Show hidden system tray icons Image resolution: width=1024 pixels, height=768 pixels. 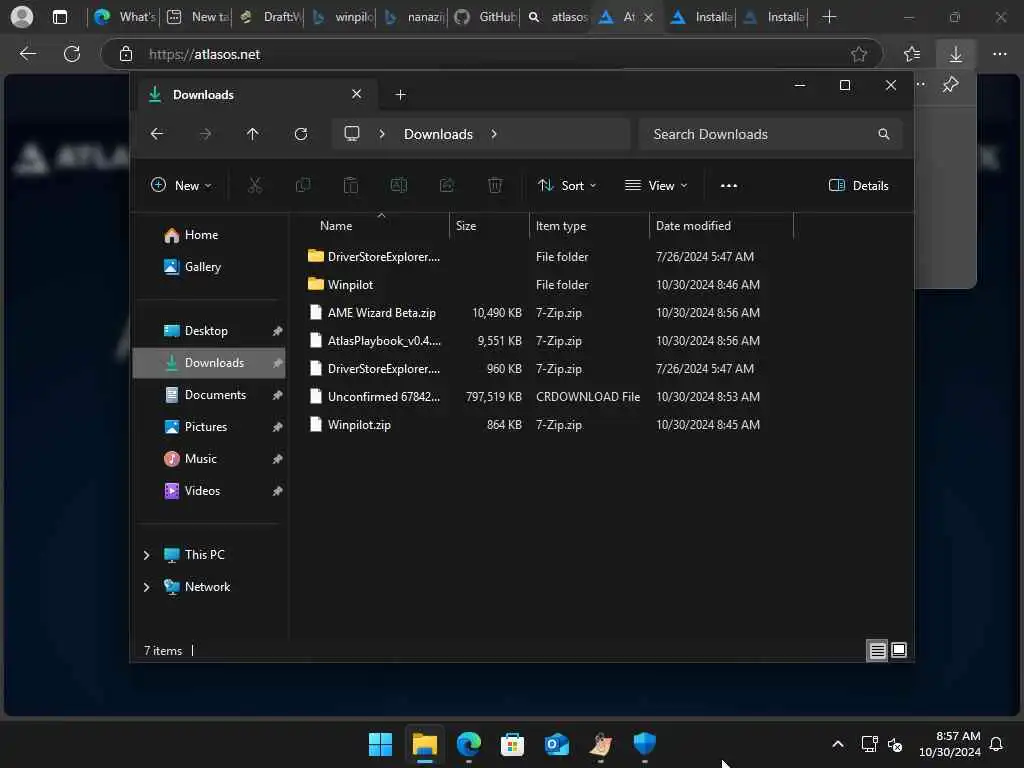[838, 744]
